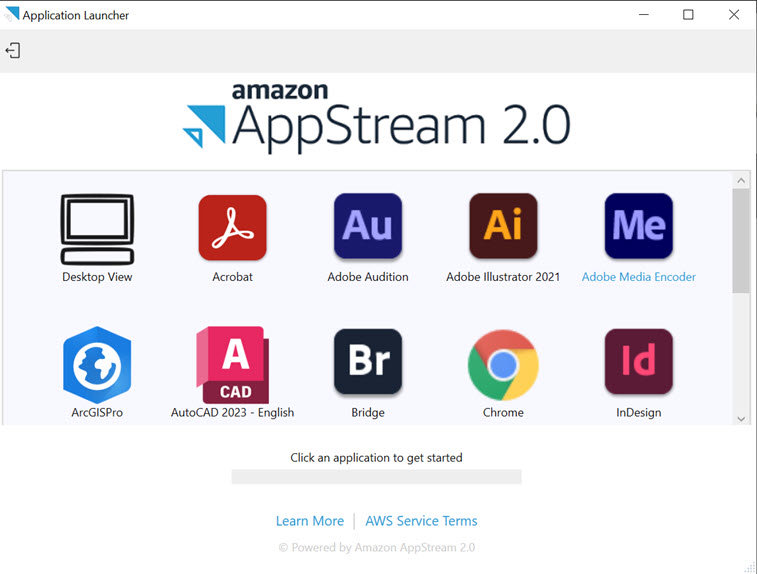Screen dimensions: 758x574
Task: Launch Adobe Media Encoder Me icon
Action: [639, 226]
